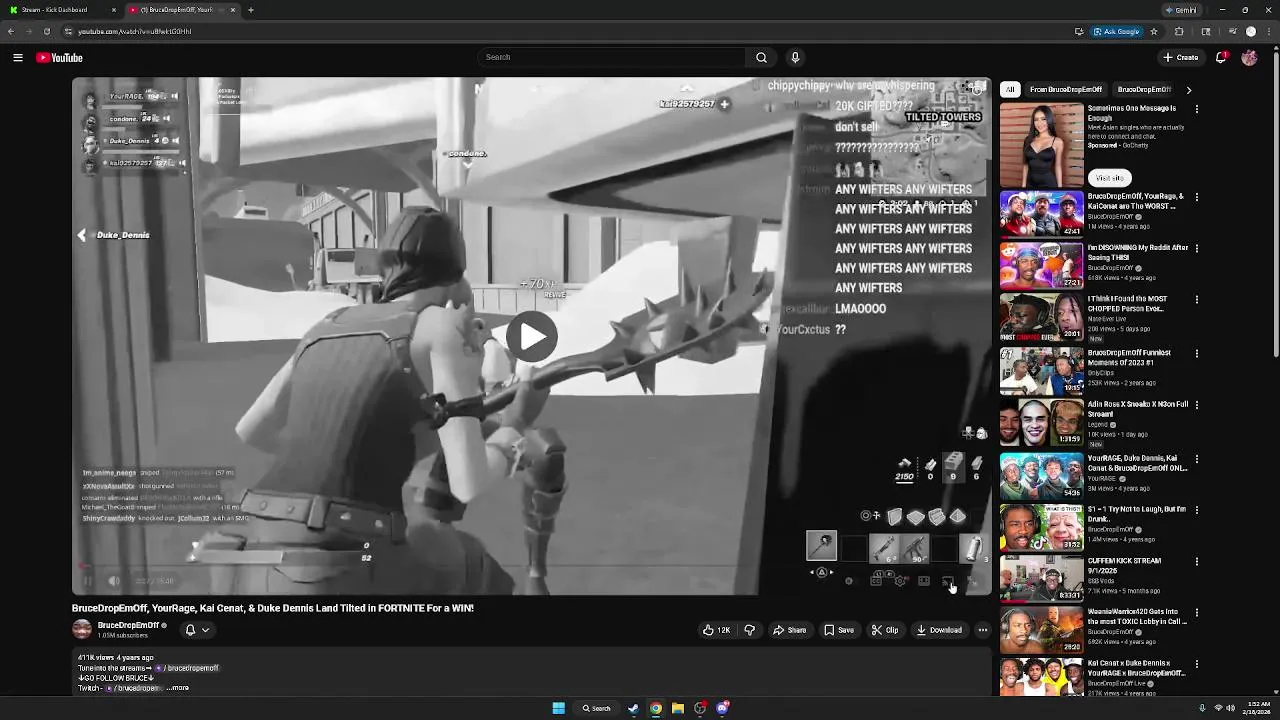This screenshot has height=720, width=1280.
Task: Open Adin Ross X Sneako X N3on stream thumbnail
Action: [x=1041, y=422]
